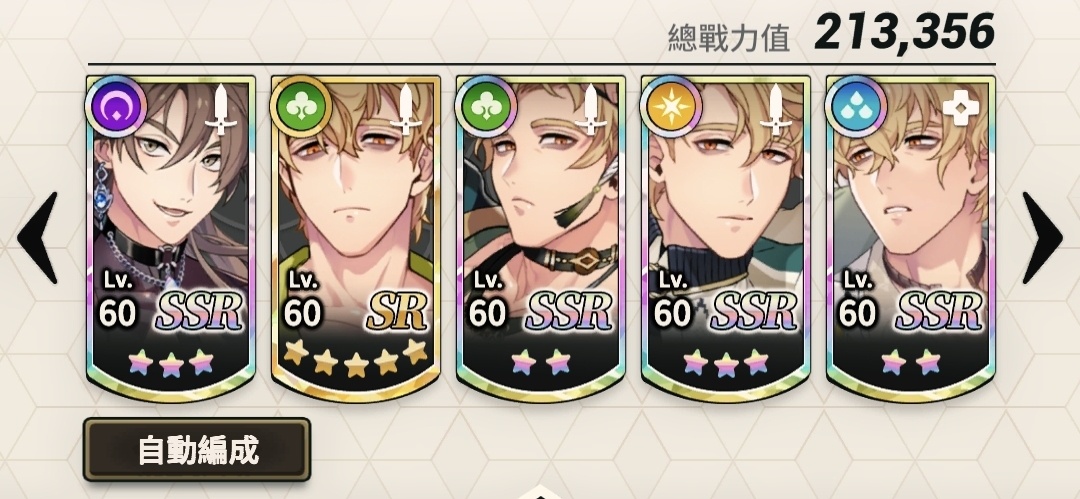Click the blue water droplets element icon
1080x499 pixels.
[855, 107]
